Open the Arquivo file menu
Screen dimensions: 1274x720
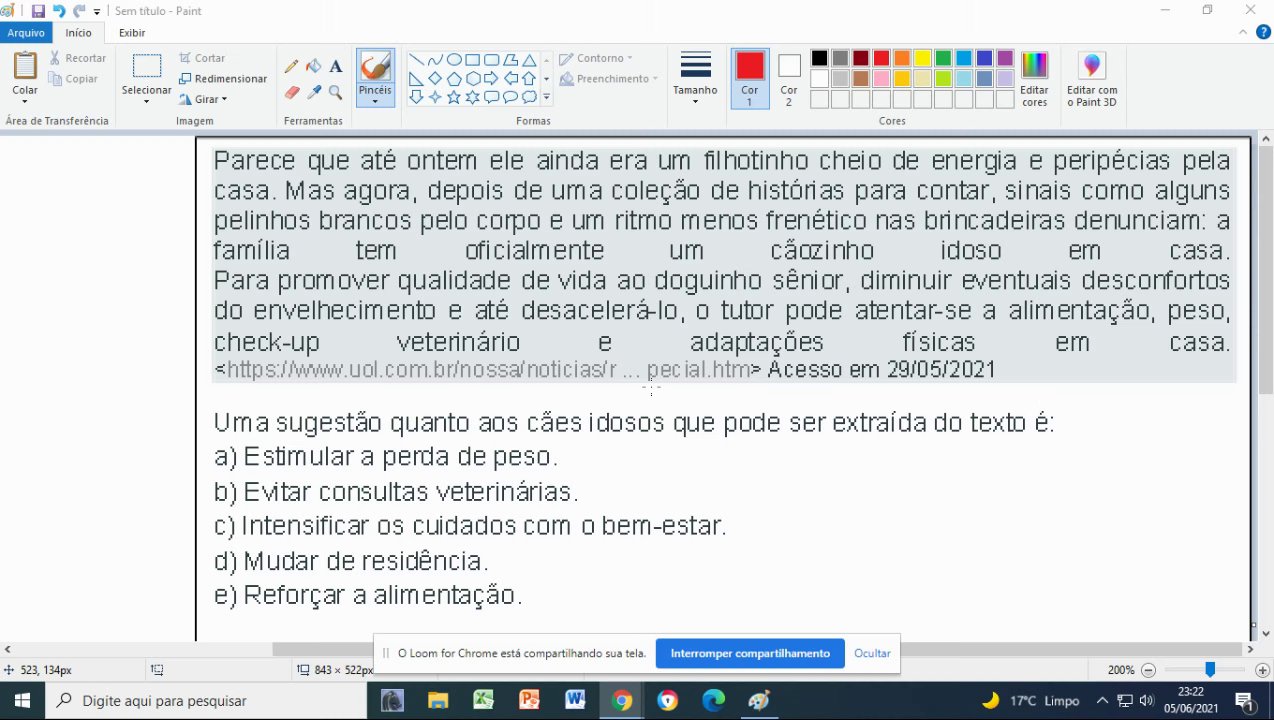point(26,33)
